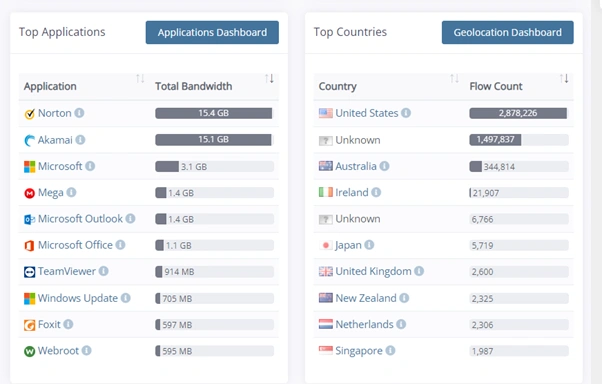Click the Foxit logo icon
The height and width of the screenshot is (384, 602).
pyautogui.click(x=30, y=325)
